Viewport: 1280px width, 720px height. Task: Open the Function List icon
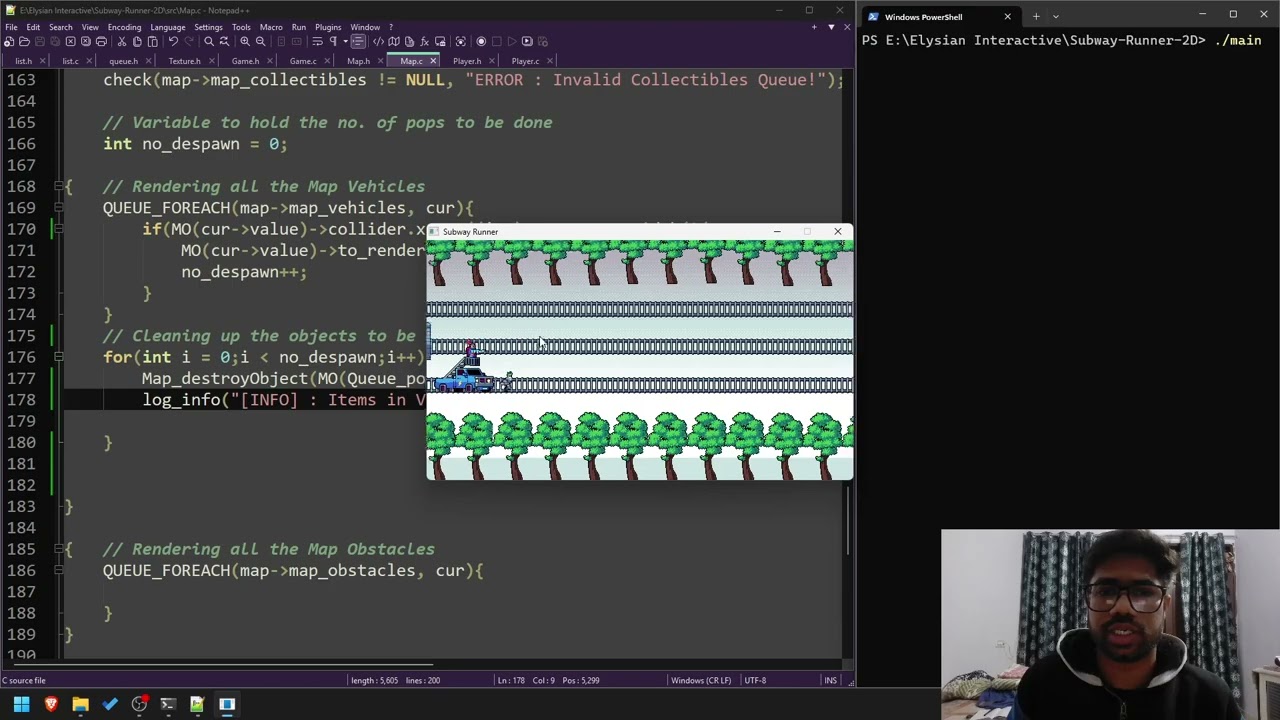click(x=424, y=41)
